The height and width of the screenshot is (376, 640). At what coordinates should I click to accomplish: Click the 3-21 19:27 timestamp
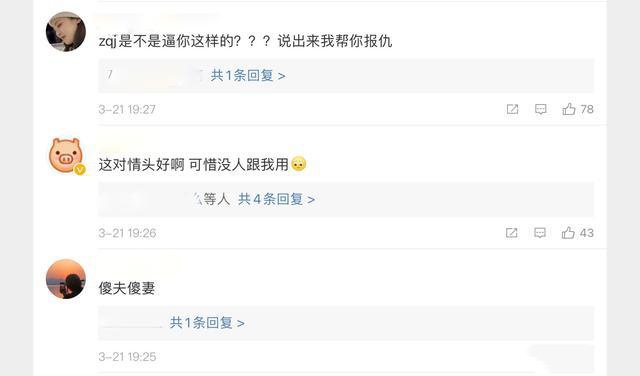click(x=127, y=109)
